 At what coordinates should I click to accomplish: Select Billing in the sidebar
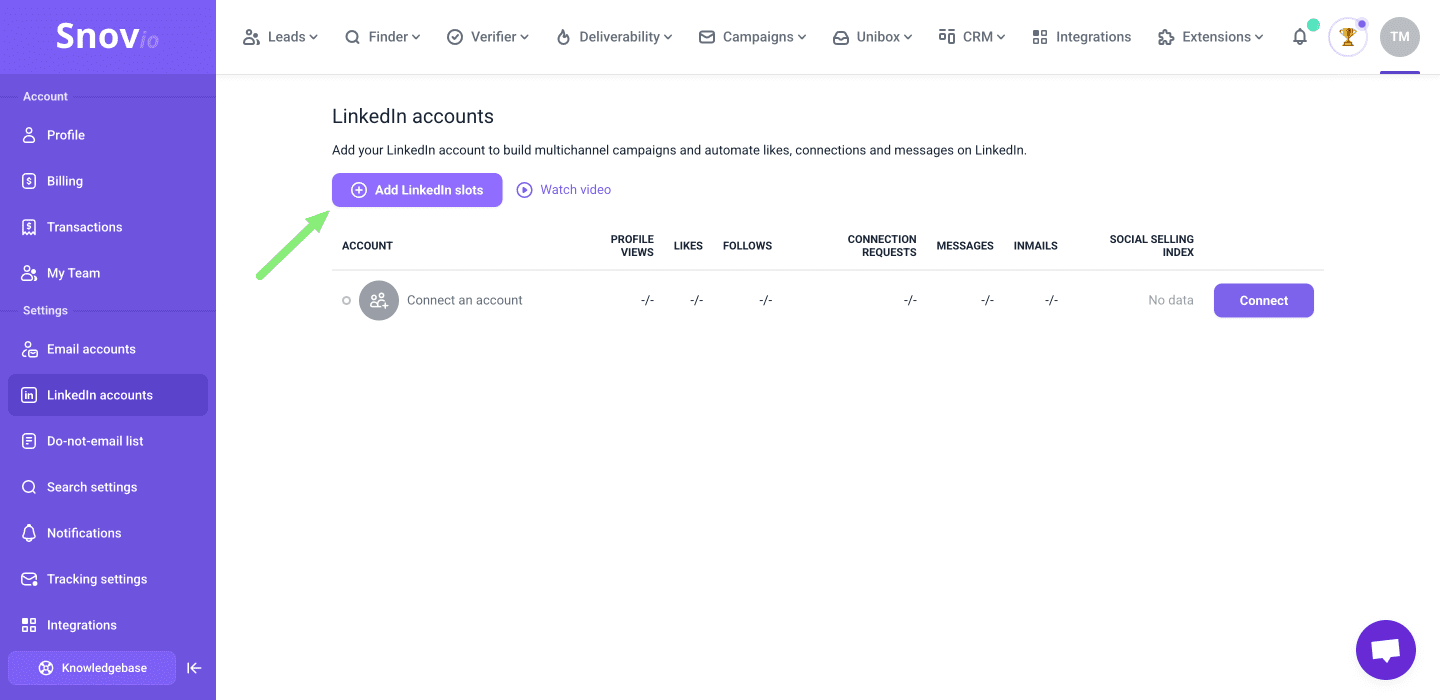click(65, 181)
